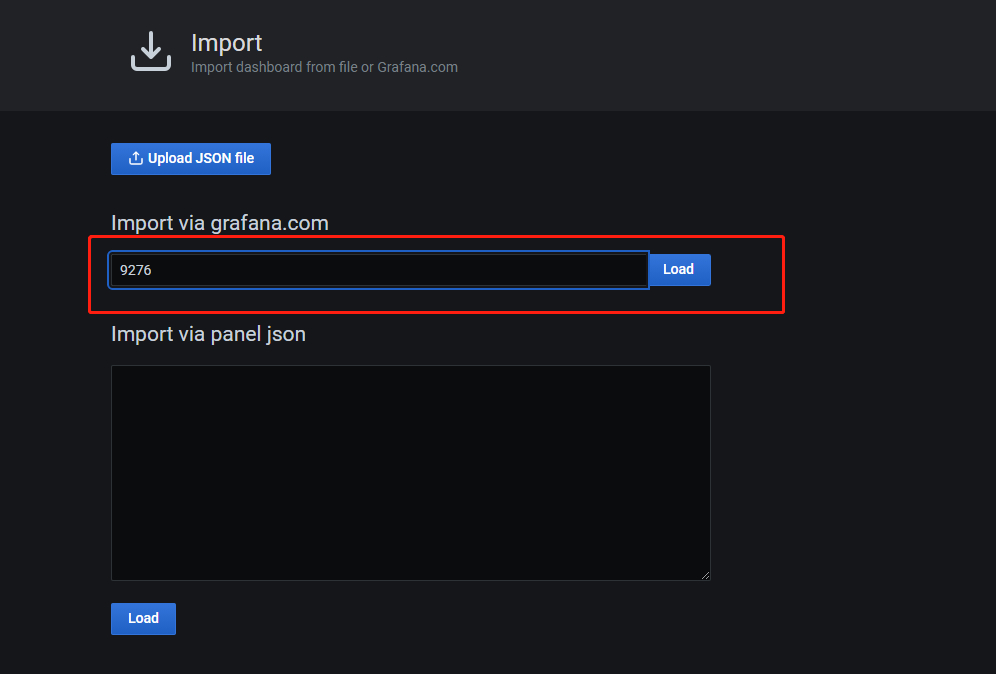996x674 pixels.
Task: Place cursor on the 9276 value
Action: tap(135, 270)
